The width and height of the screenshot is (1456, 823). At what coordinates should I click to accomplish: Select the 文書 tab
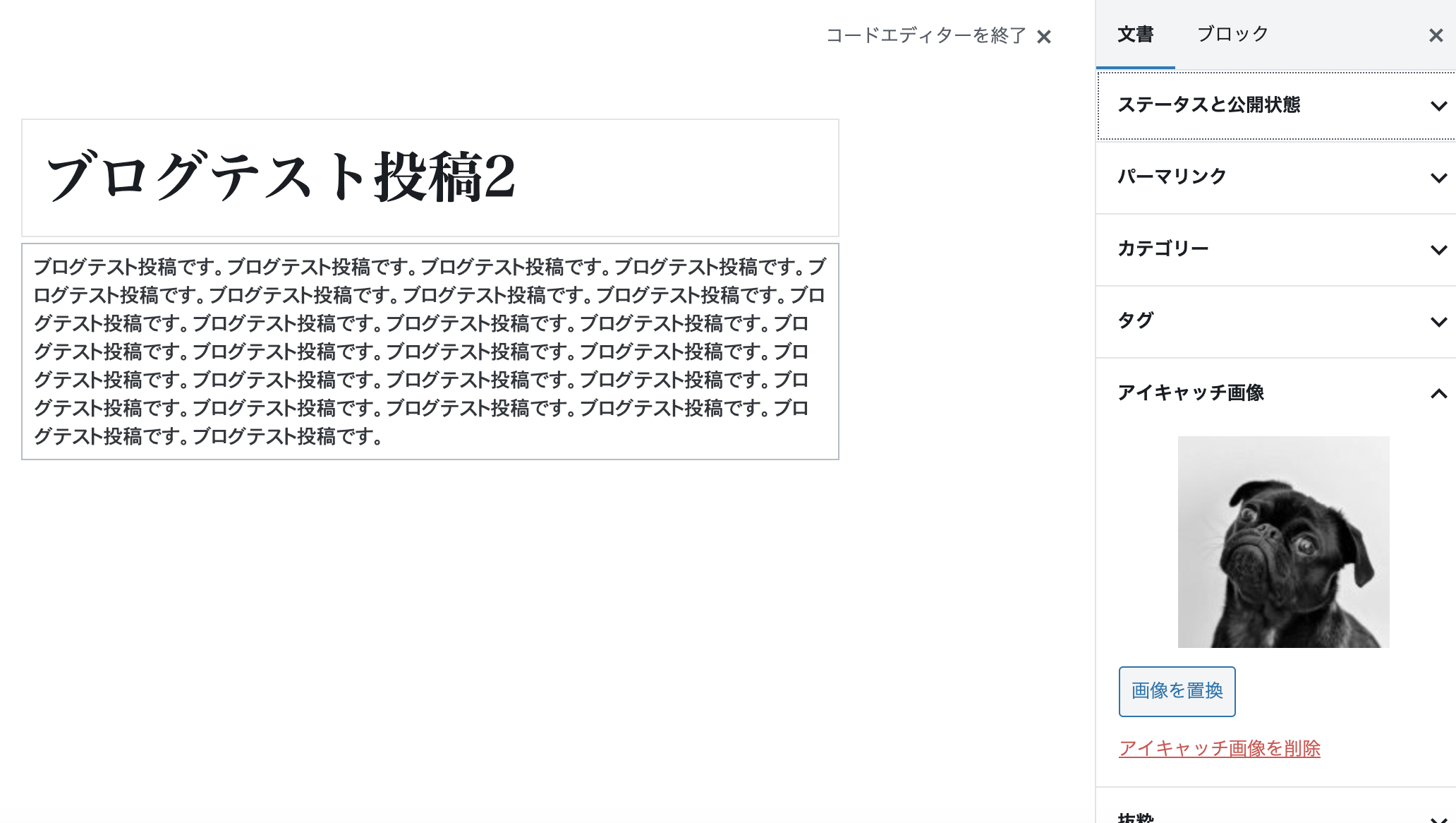pos(1135,34)
